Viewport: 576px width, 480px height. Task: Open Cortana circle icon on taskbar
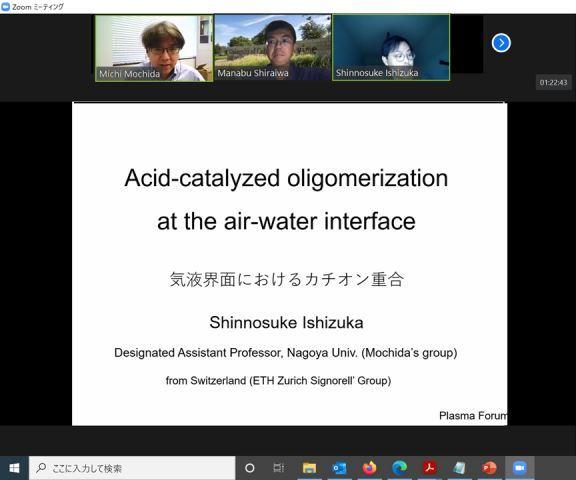(250, 468)
